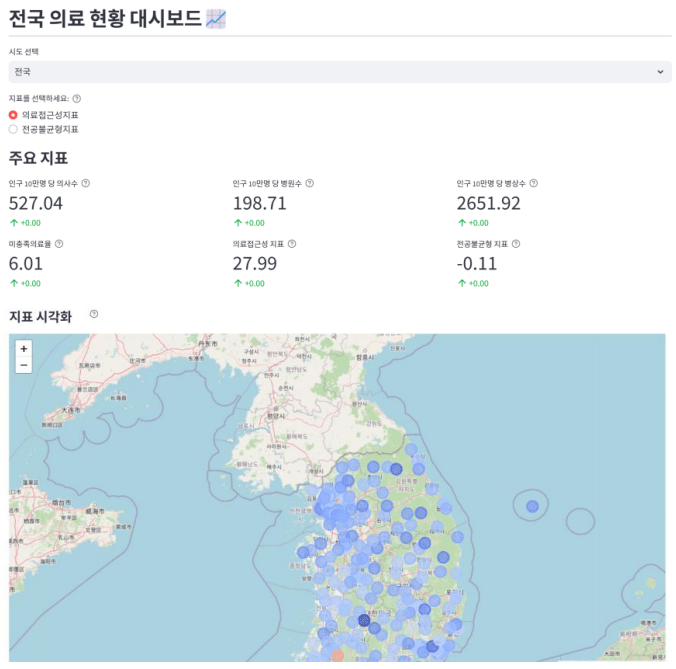The height and width of the screenshot is (669, 676).
Task: Click the orange circle marker at map bottom
Action: 338,657
